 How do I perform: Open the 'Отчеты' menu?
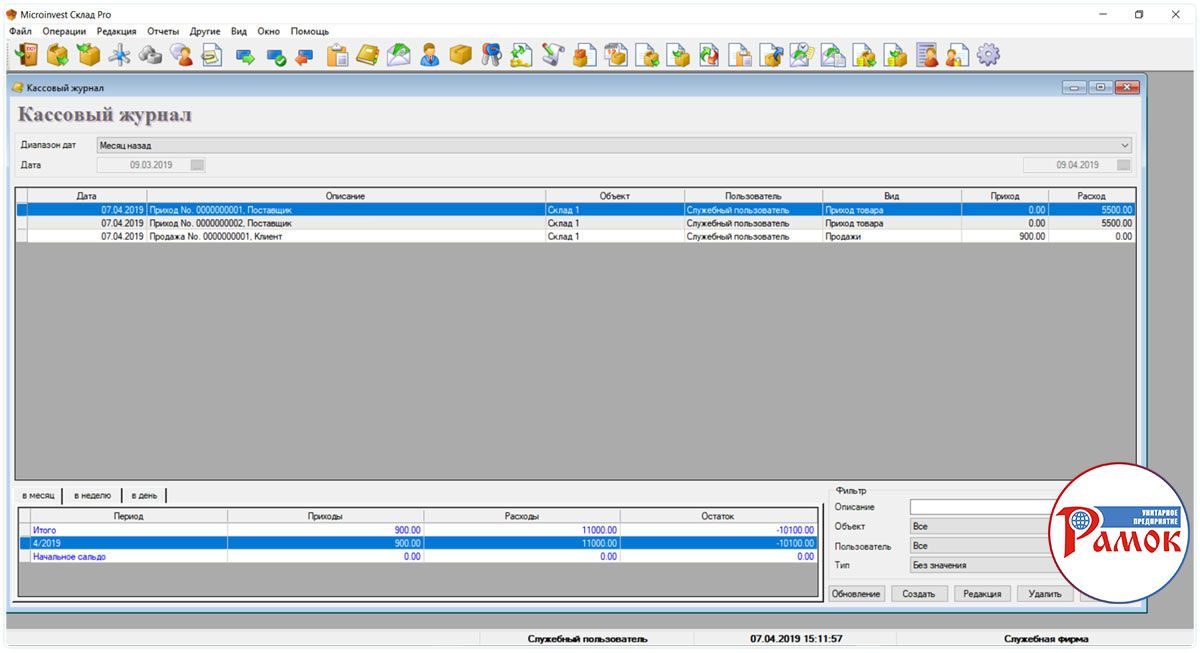(163, 31)
